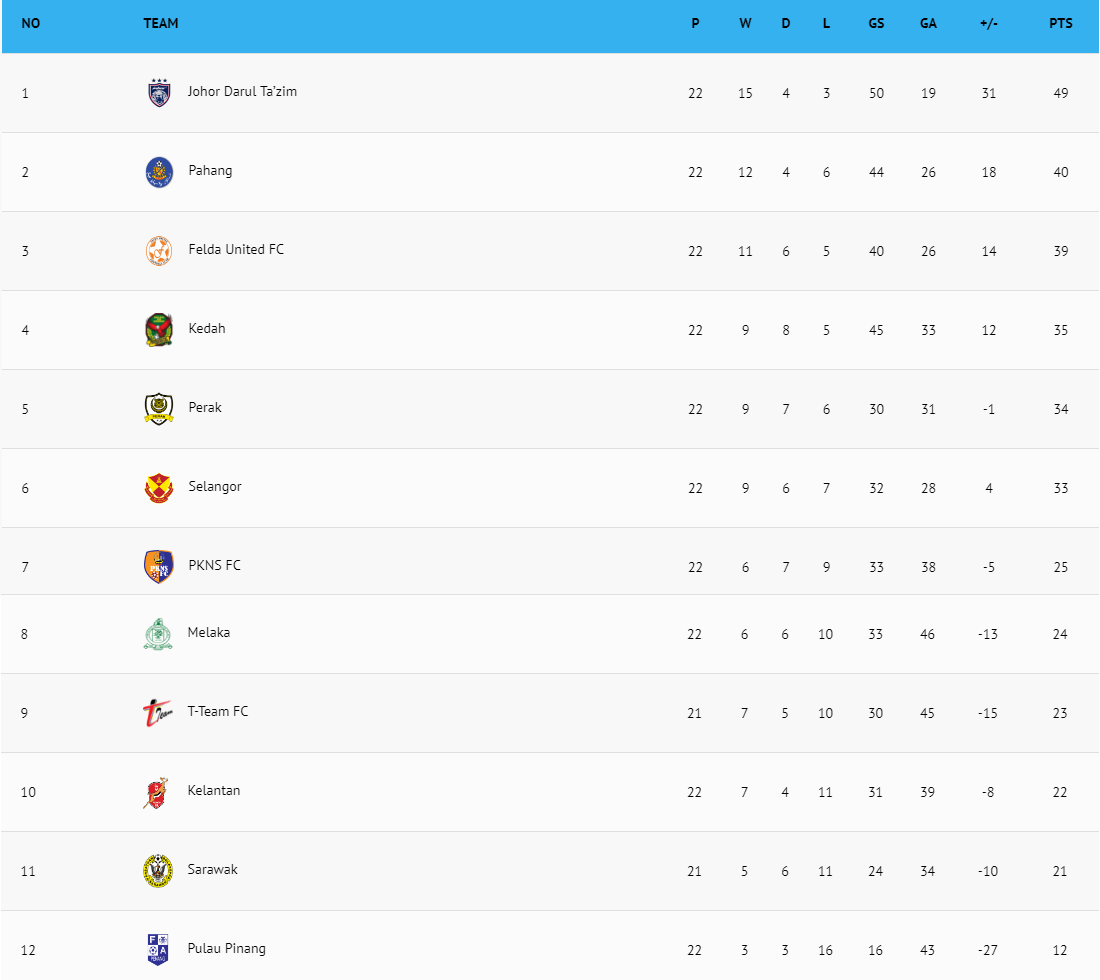Select the Pulau Pinang team name

click(x=227, y=948)
